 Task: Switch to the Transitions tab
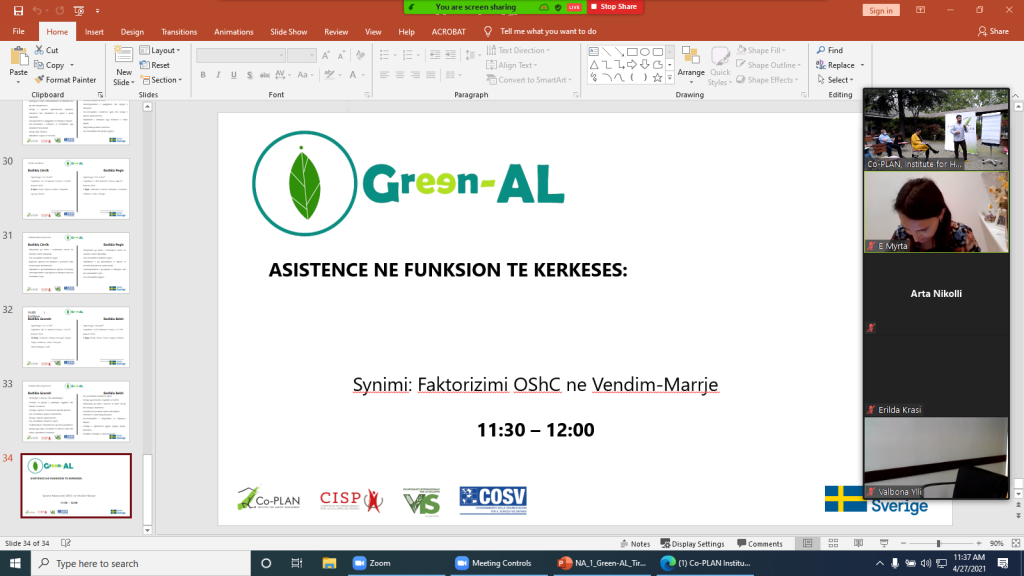click(179, 31)
